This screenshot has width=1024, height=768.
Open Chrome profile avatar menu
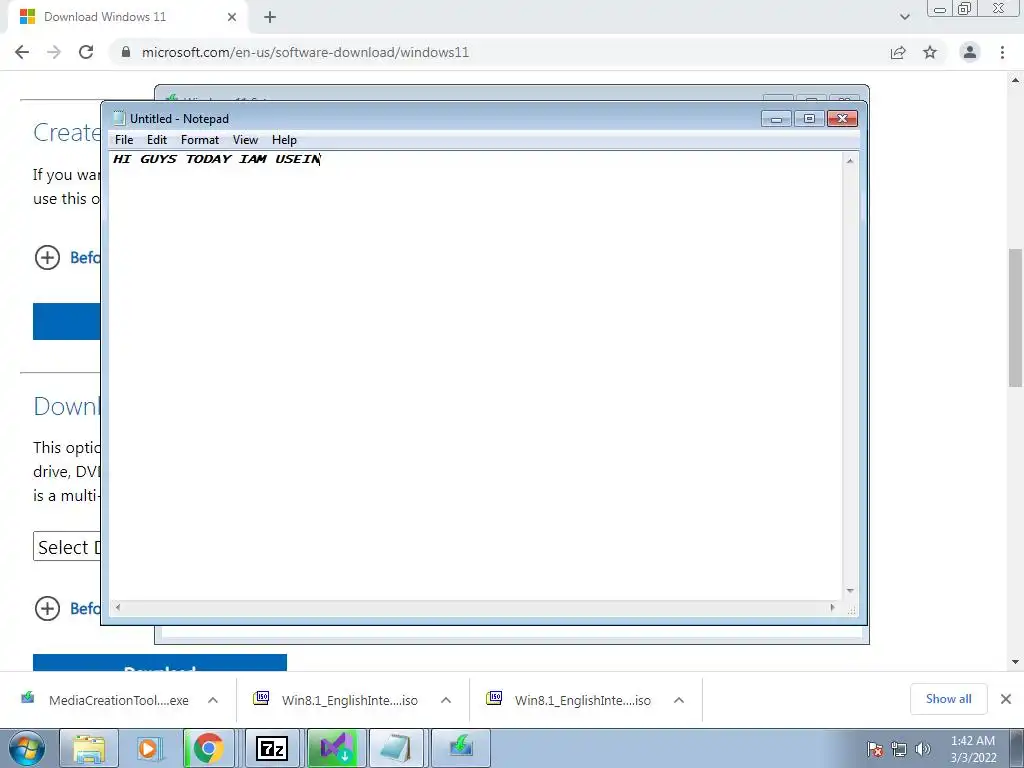click(x=970, y=52)
